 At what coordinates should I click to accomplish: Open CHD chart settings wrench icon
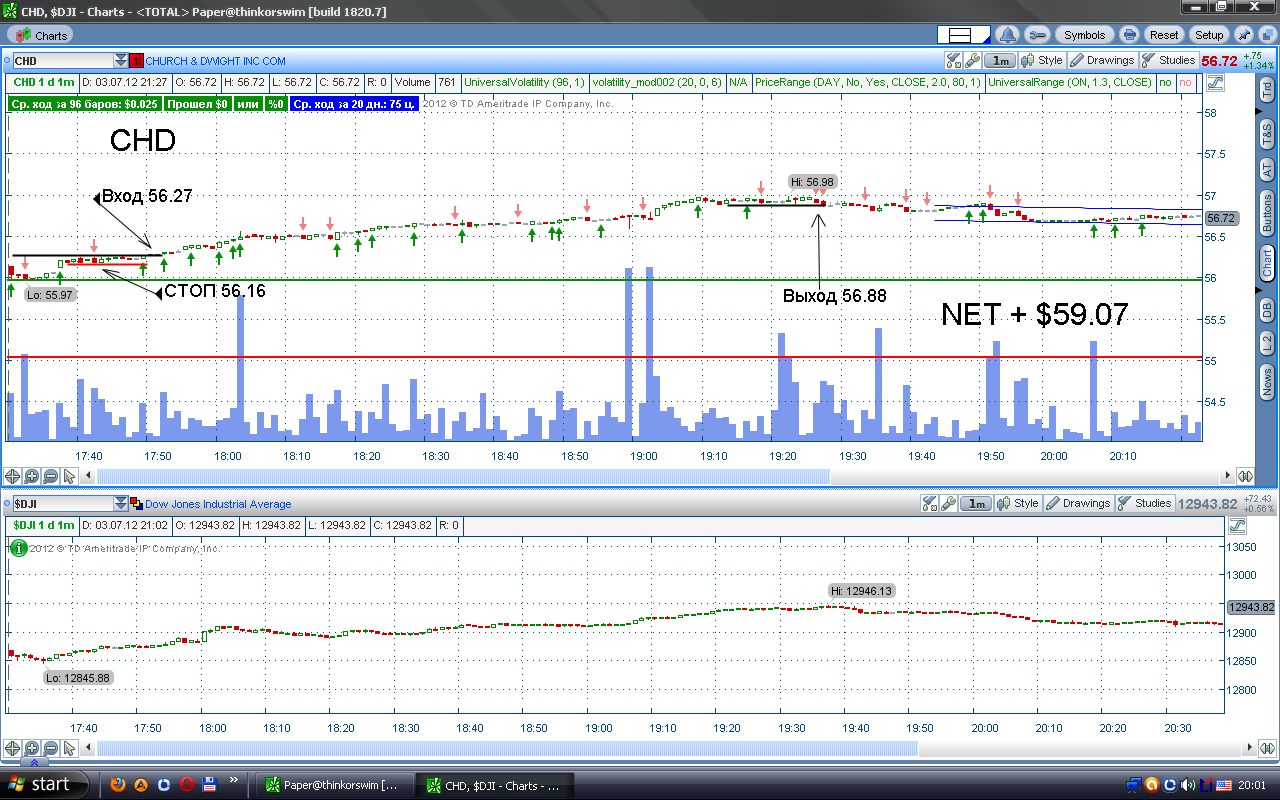(x=972, y=61)
